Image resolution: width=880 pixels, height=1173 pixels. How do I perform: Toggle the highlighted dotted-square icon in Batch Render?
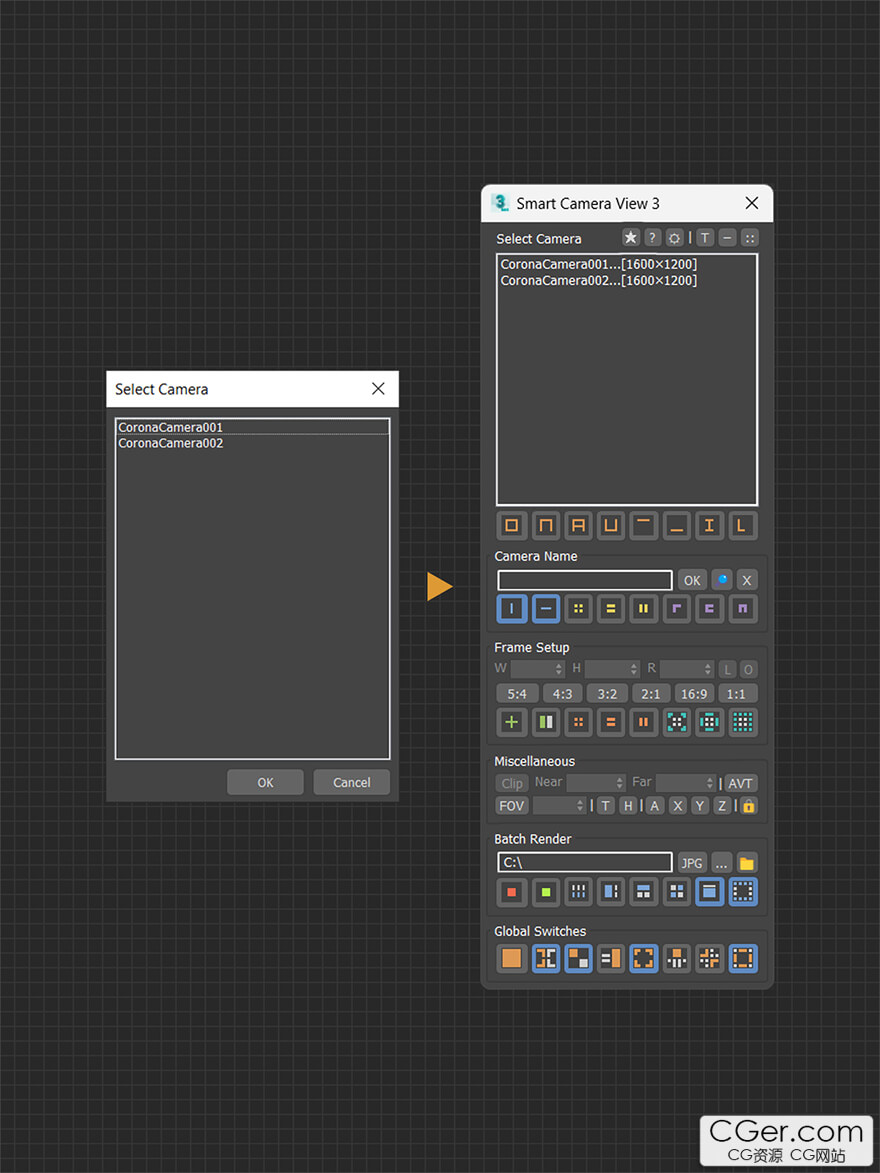click(x=742, y=892)
